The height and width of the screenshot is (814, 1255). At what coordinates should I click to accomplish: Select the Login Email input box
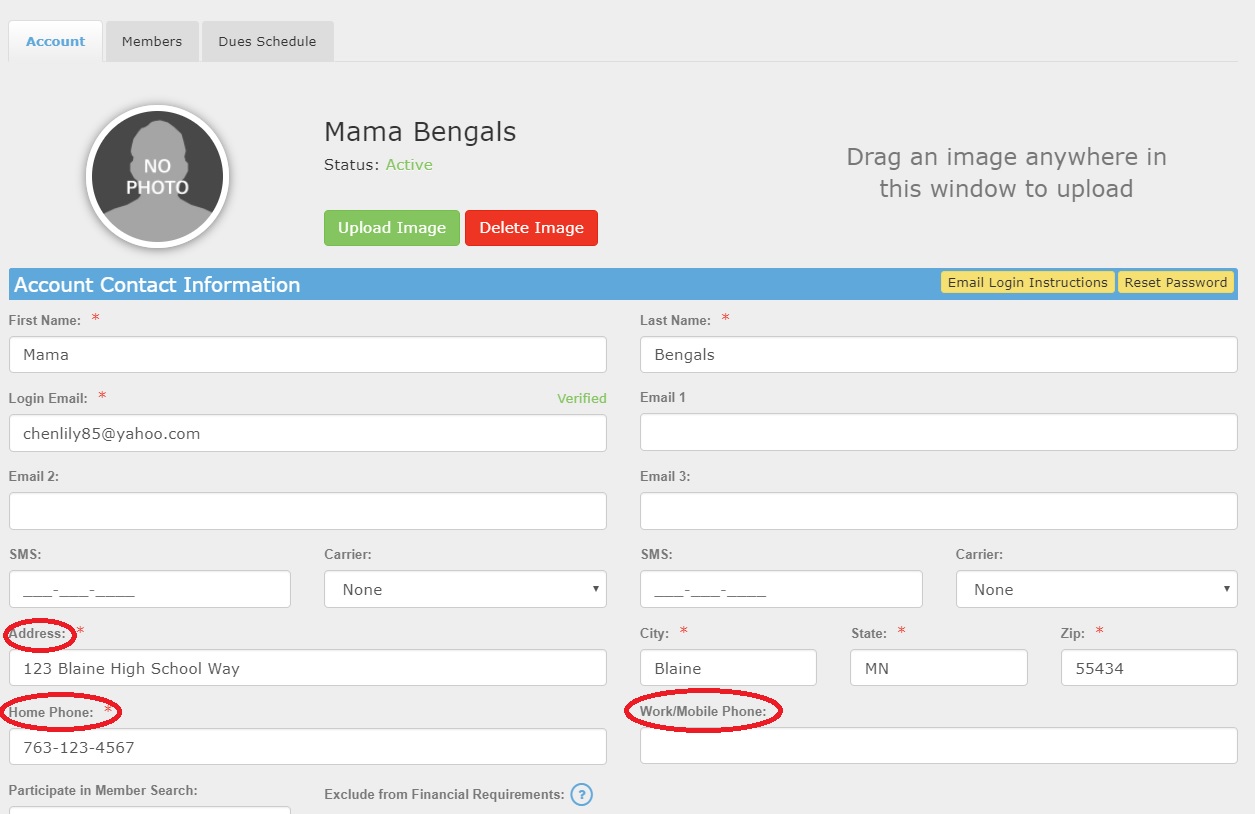[307, 433]
